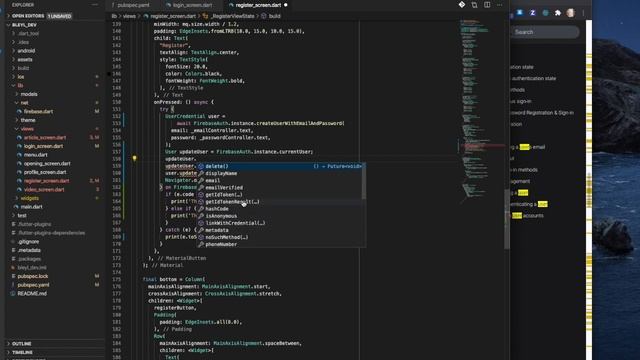Screen dimensions: 640x360
Task: Open the editor More Actions ellipsis
Action: pyautogui.click(x=500, y=5)
